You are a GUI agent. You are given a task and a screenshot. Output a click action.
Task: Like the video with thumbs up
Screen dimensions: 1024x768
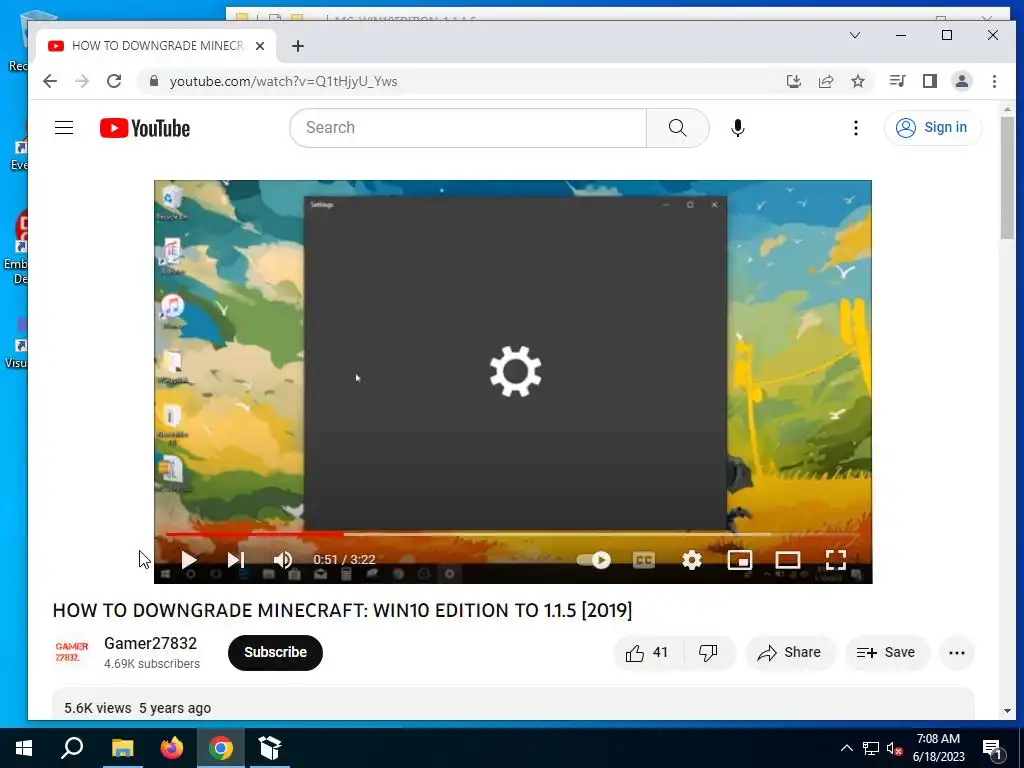click(x=647, y=652)
